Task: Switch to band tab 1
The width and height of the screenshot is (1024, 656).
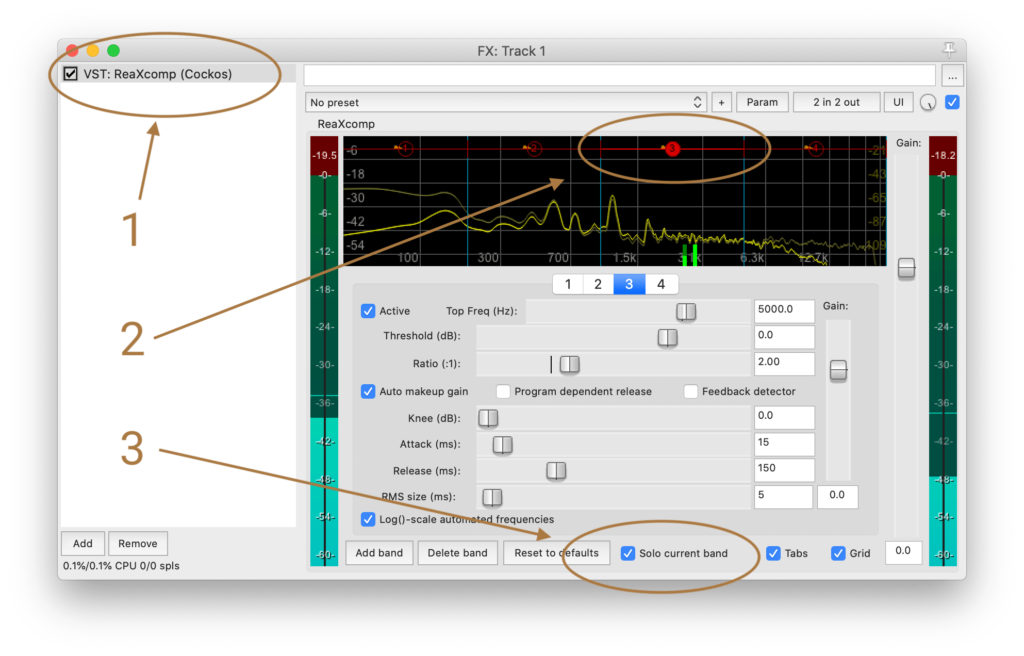Action: pyautogui.click(x=568, y=284)
